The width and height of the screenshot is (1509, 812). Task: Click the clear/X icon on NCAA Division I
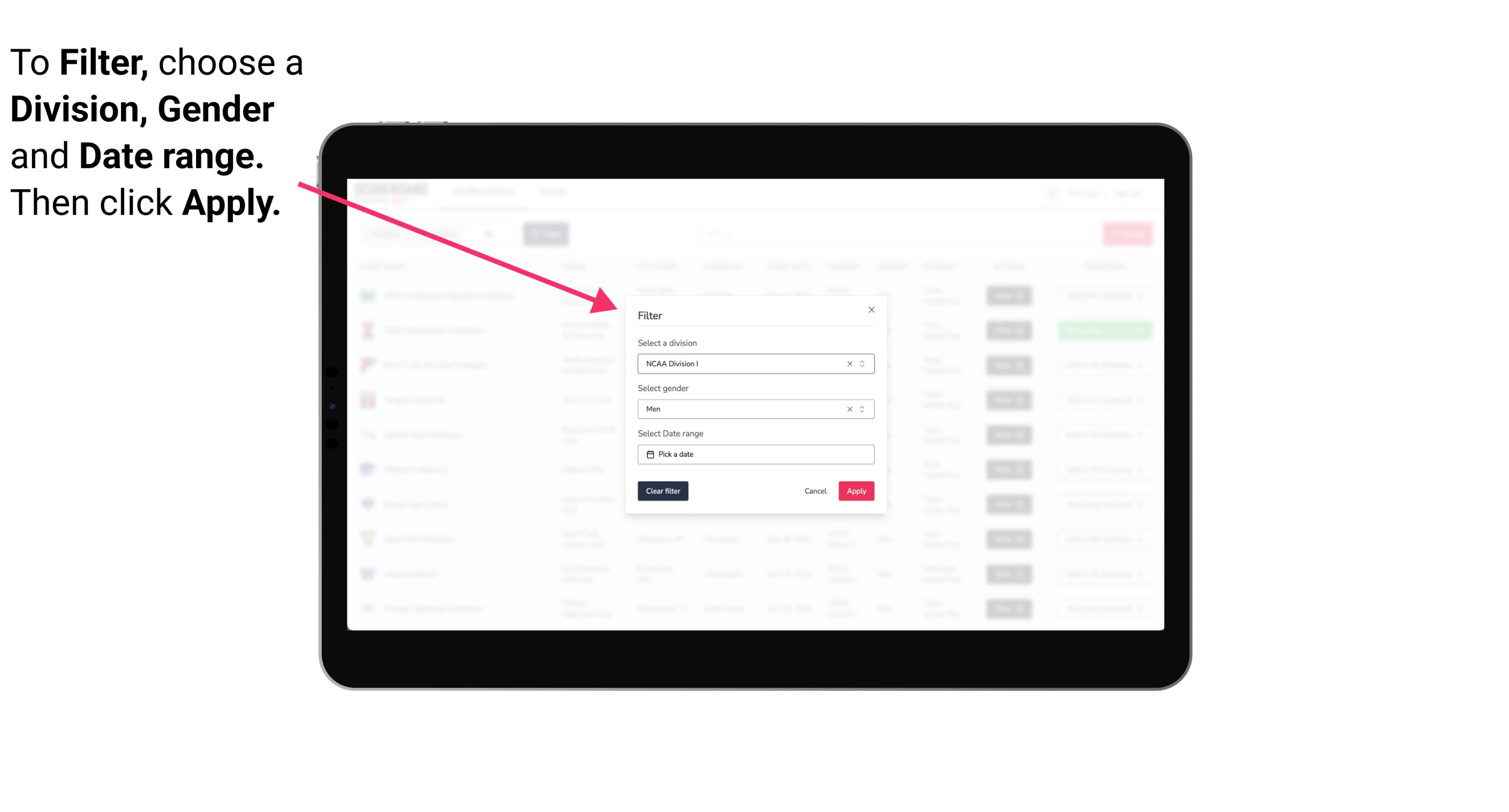848,363
